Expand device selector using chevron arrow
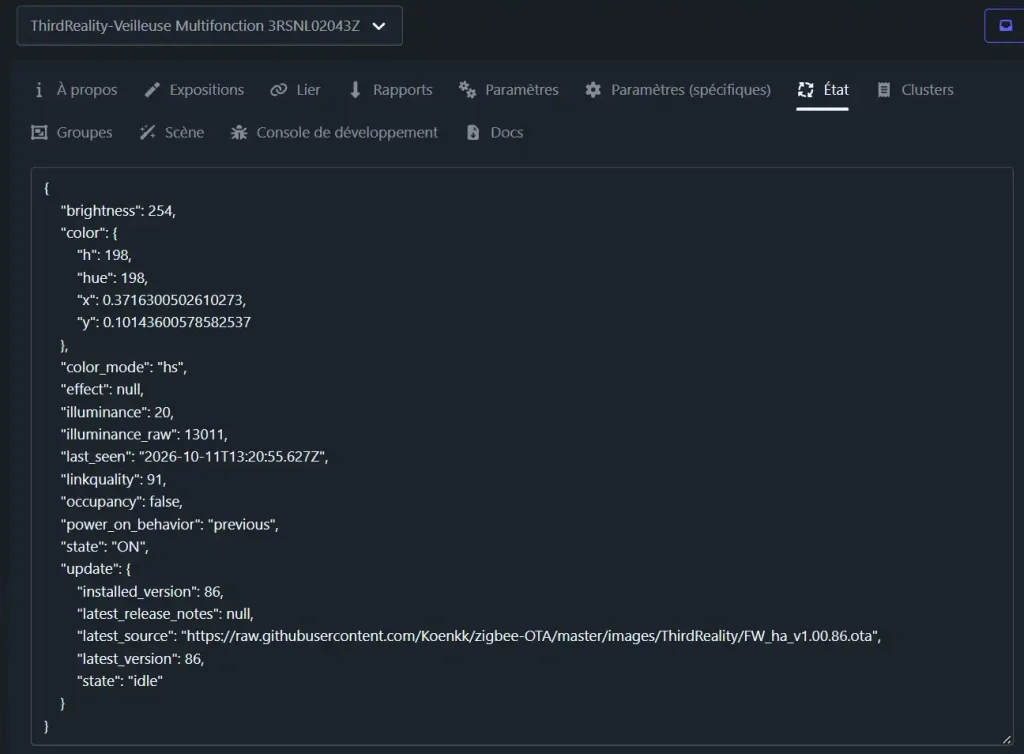1024x754 pixels. (x=379, y=27)
